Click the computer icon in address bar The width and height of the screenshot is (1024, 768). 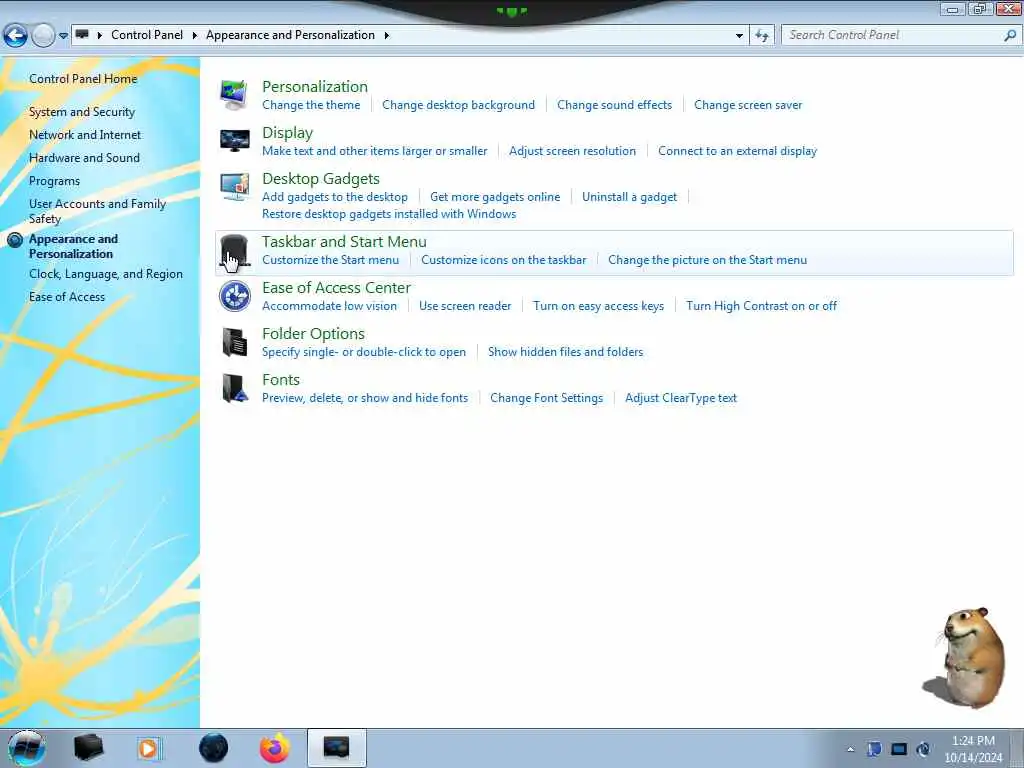[82, 35]
